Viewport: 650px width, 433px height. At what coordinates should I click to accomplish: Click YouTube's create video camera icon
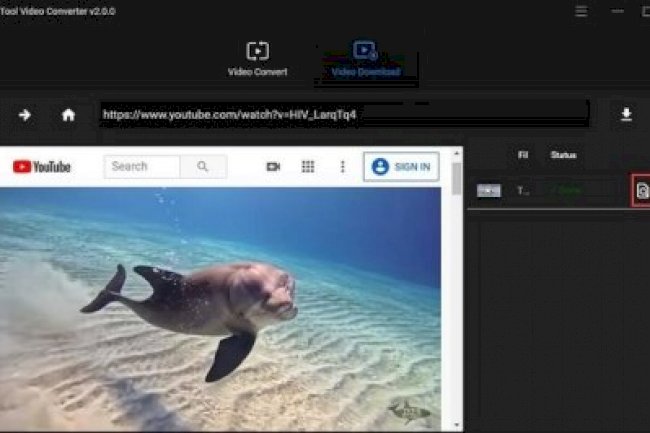[273, 167]
